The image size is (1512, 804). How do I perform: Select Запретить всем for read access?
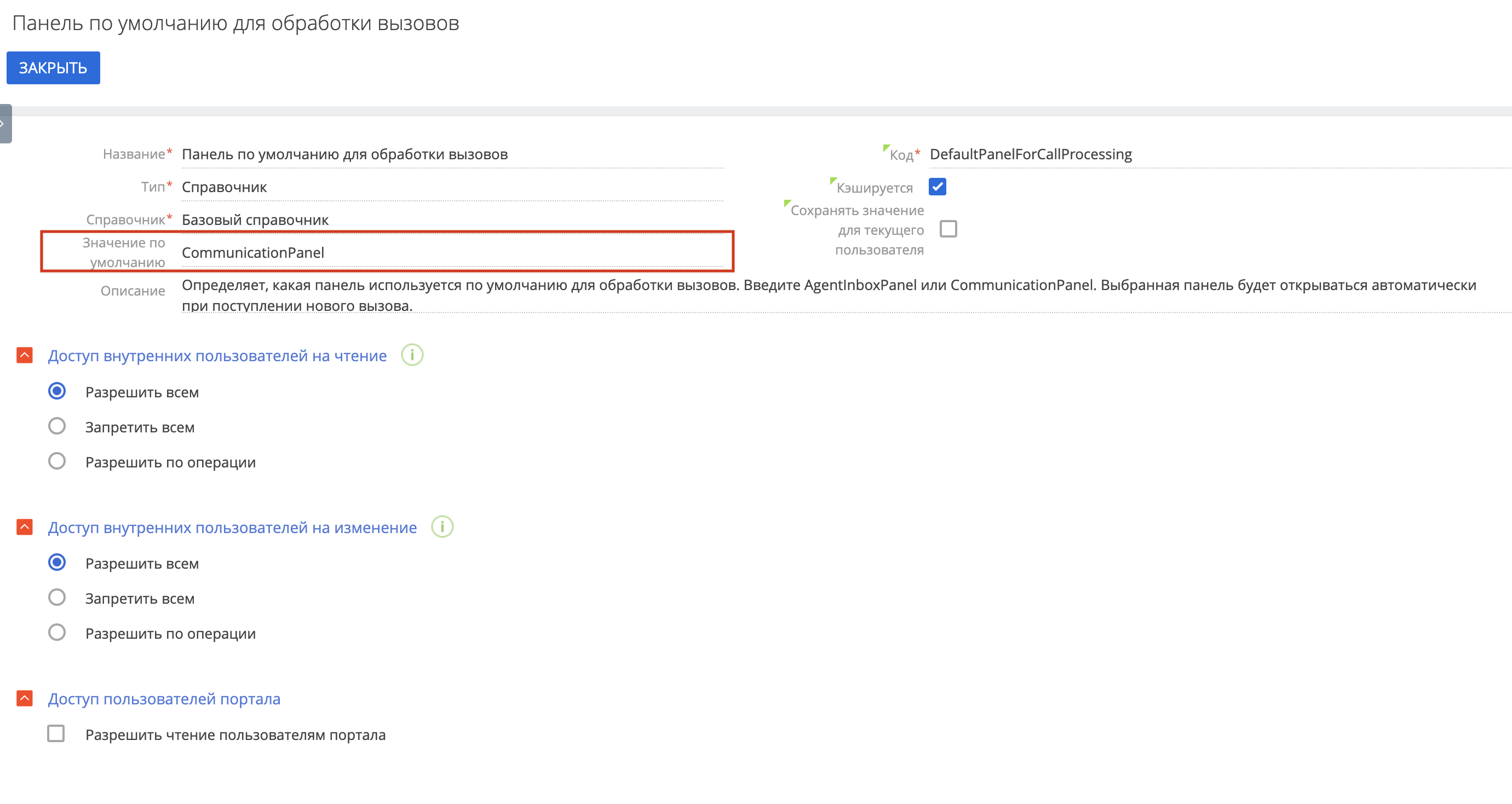57,426
